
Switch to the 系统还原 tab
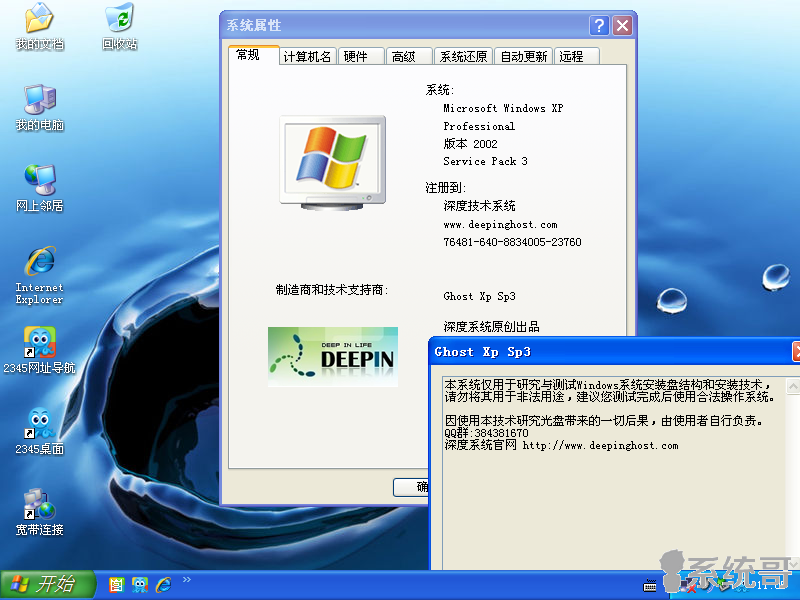[x=463, y=56]
